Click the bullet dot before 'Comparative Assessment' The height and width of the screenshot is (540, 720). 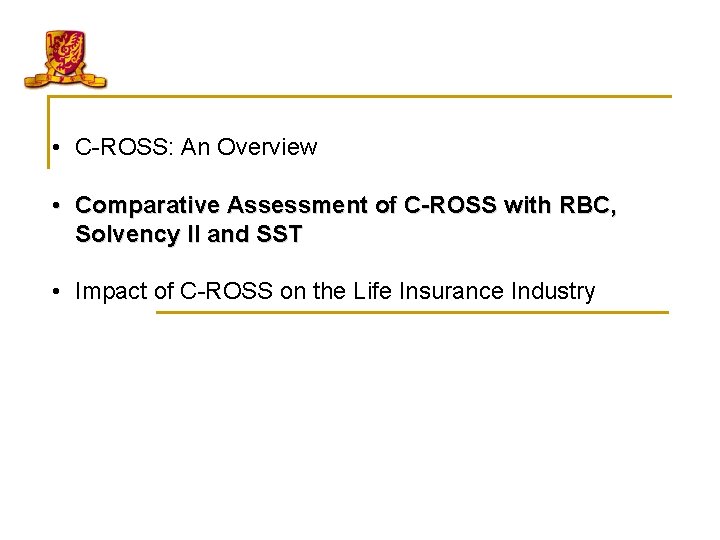point(56,205)
